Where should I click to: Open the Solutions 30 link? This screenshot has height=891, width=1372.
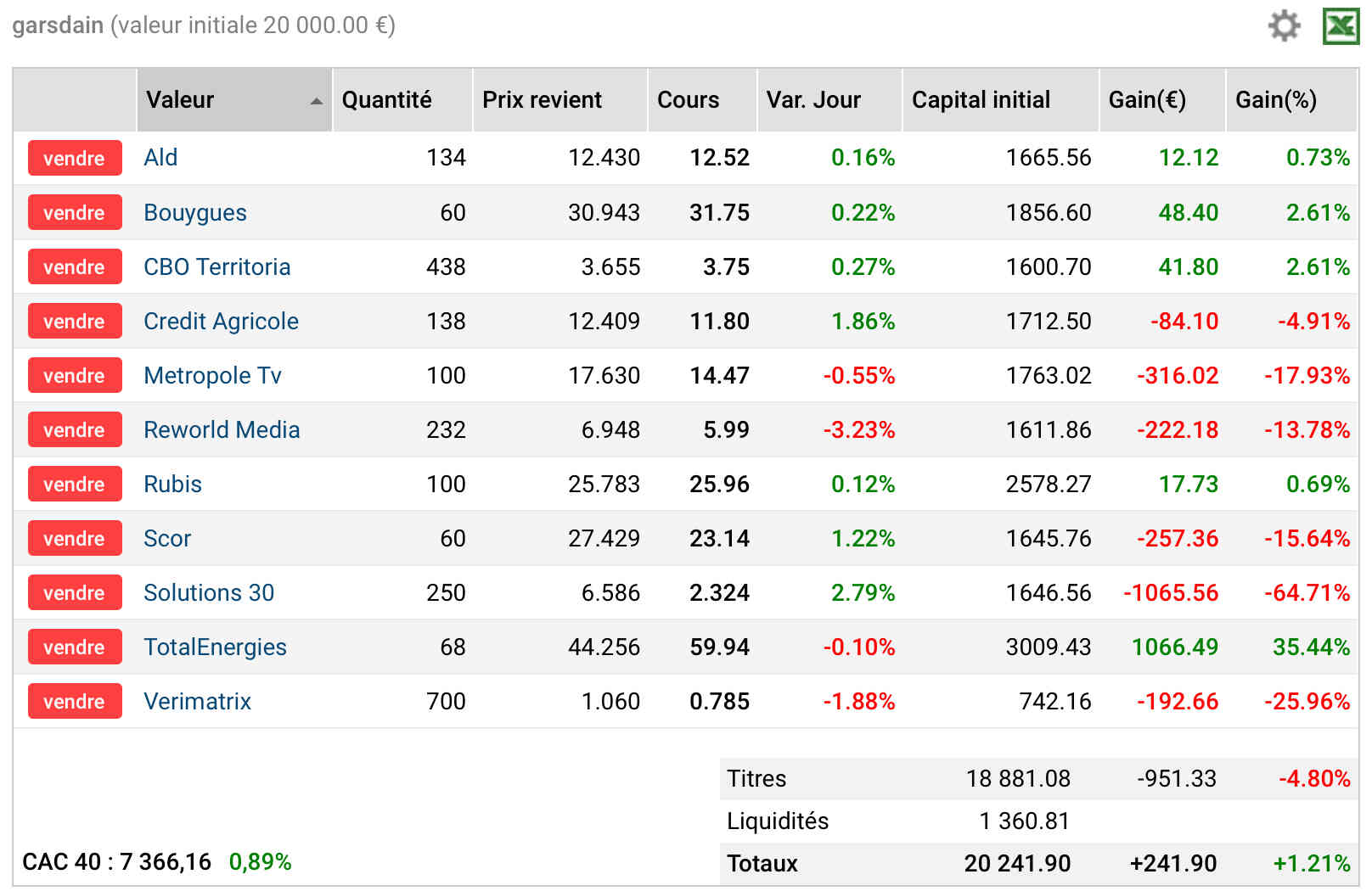(209, 592)
